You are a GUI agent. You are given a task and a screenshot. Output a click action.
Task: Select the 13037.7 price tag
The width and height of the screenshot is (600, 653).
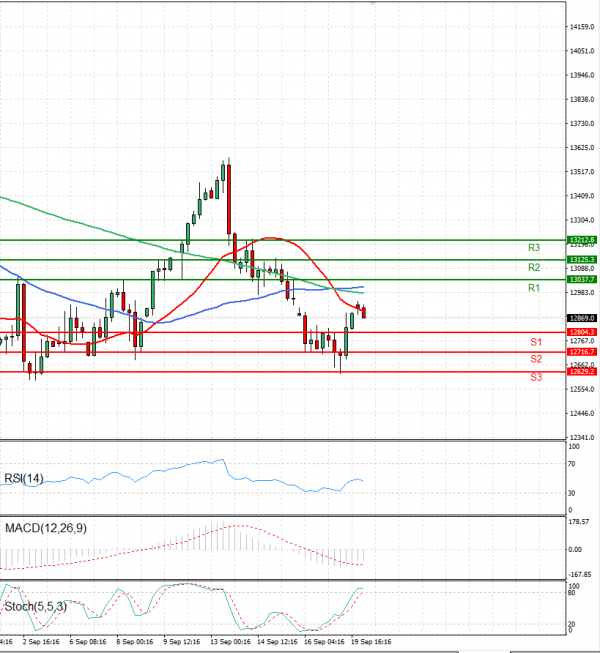pyautogui.click(x=582, y=279)
